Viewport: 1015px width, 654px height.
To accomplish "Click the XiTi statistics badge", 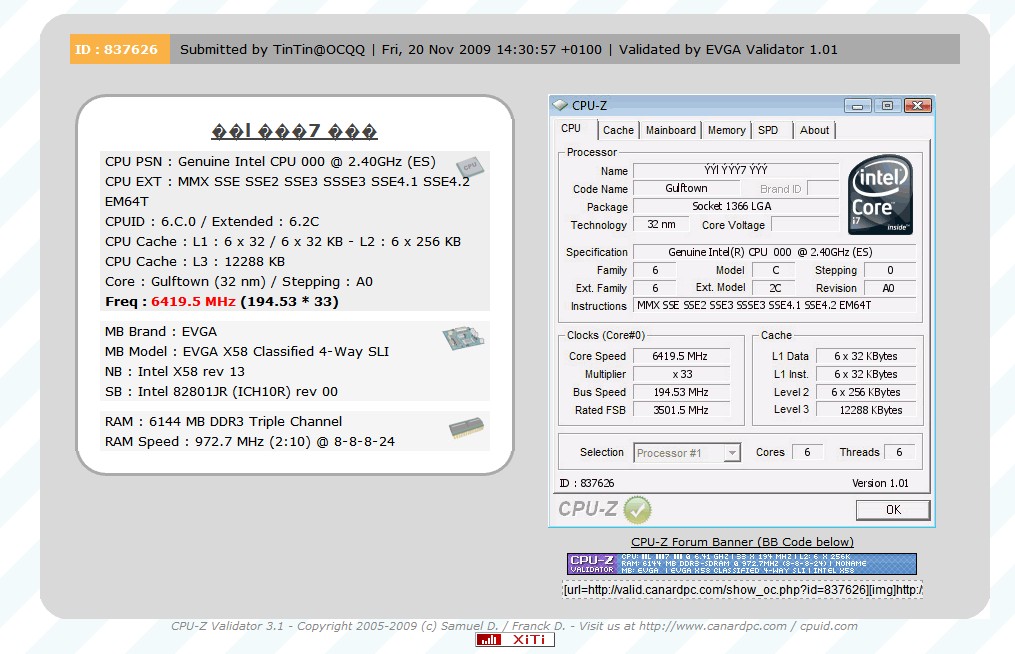I will tap(515, 639).
